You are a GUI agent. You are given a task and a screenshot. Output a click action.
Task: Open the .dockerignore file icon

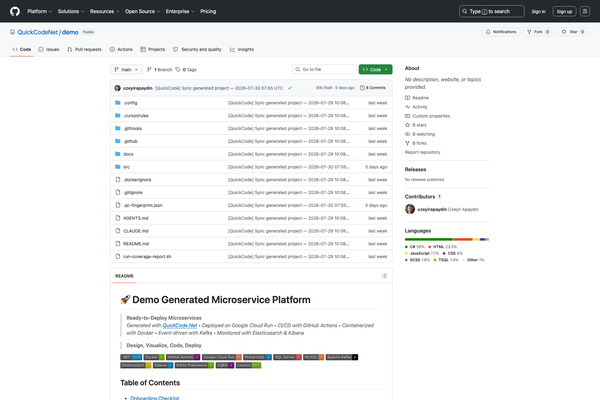(118, 180)
